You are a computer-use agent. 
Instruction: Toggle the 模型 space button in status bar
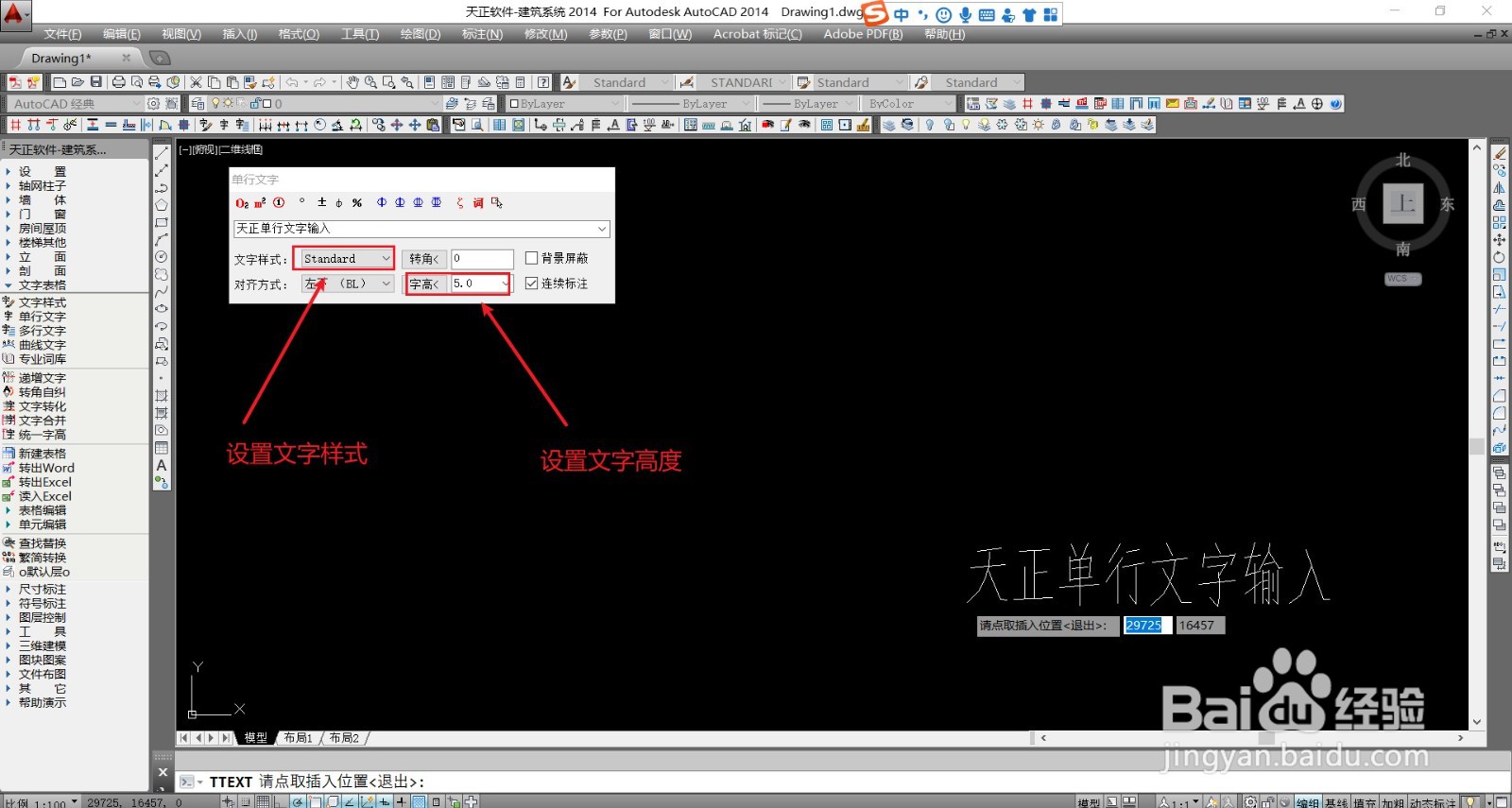[1089, 801]
